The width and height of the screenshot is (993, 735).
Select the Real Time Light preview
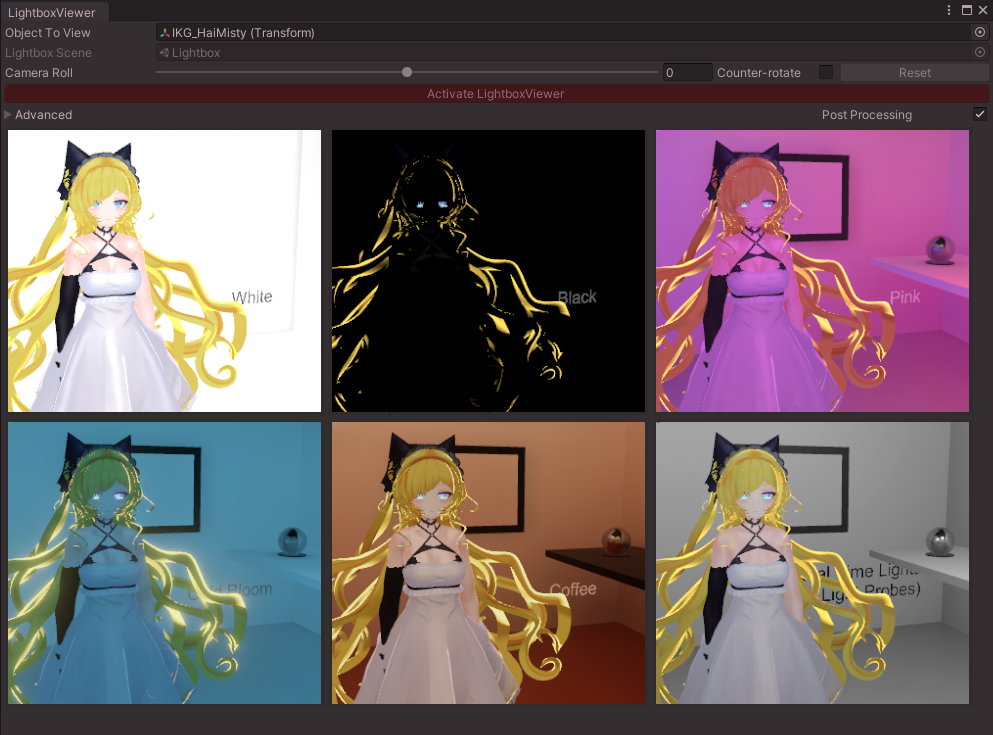pyautogui.click(x=812, y=562)
